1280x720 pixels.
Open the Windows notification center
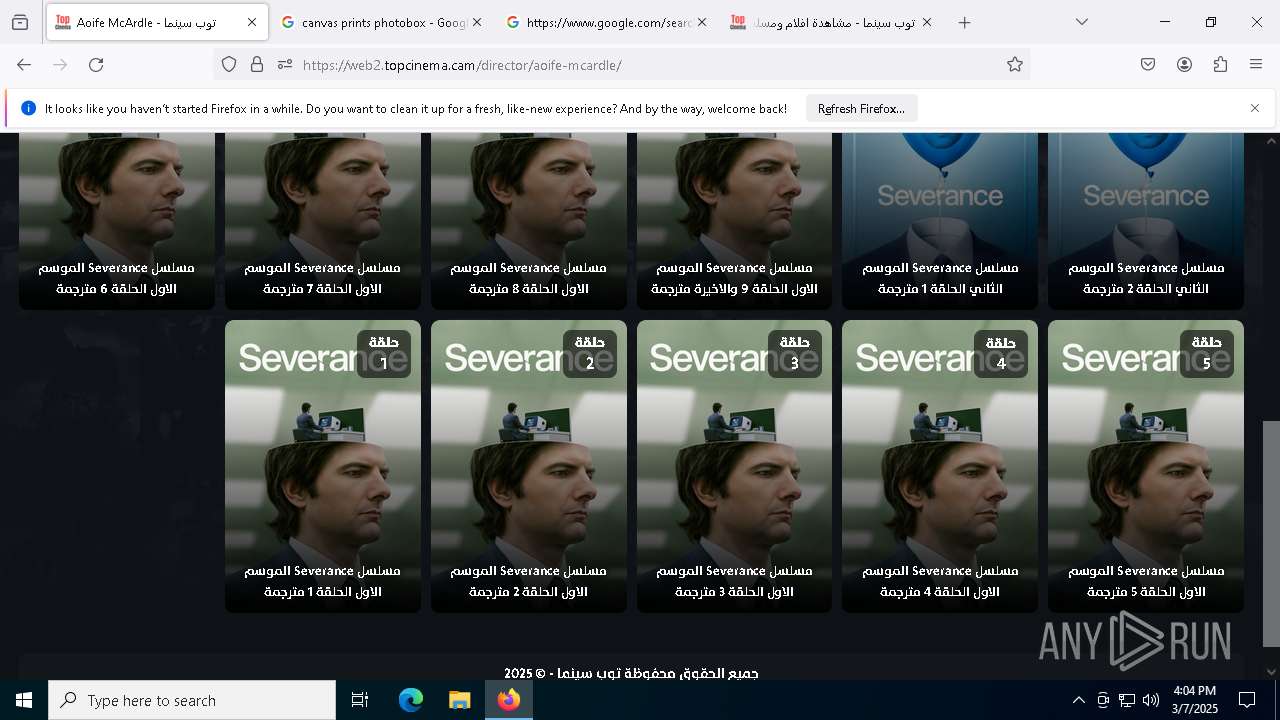1247,700
